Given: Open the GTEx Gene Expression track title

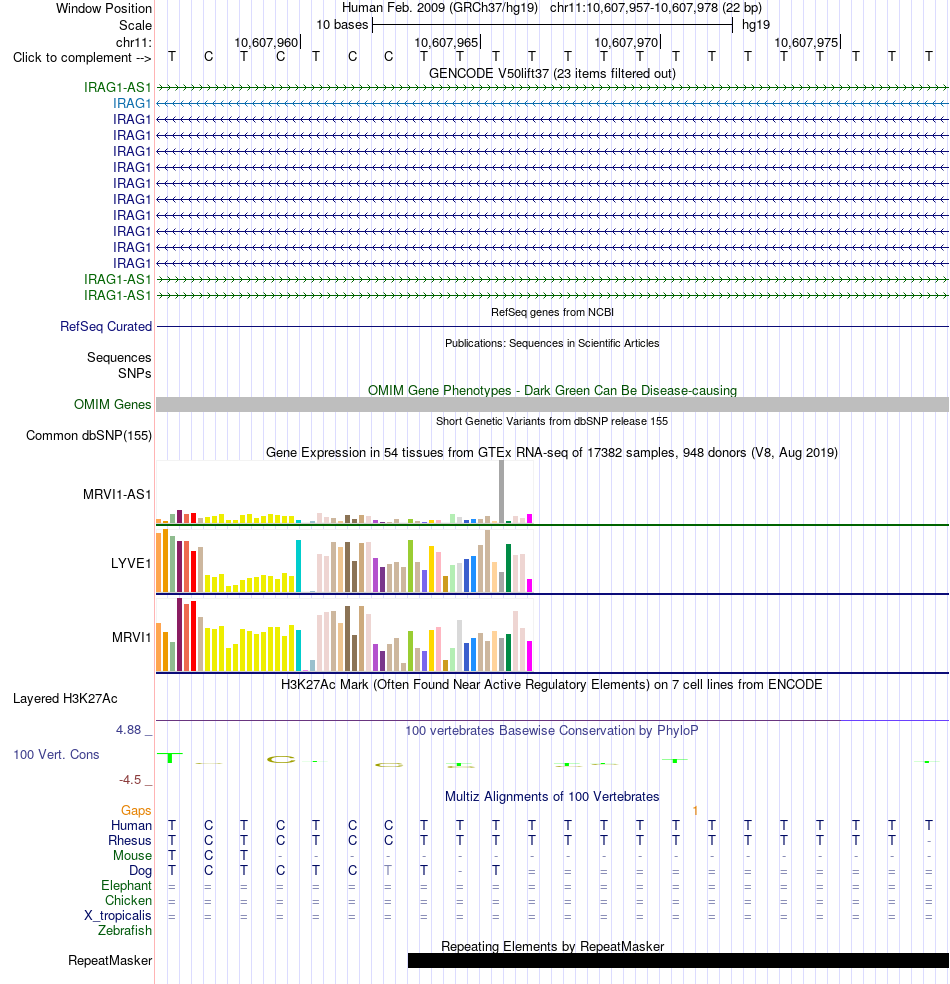Looking at the screenshot, I should [552, 452].
